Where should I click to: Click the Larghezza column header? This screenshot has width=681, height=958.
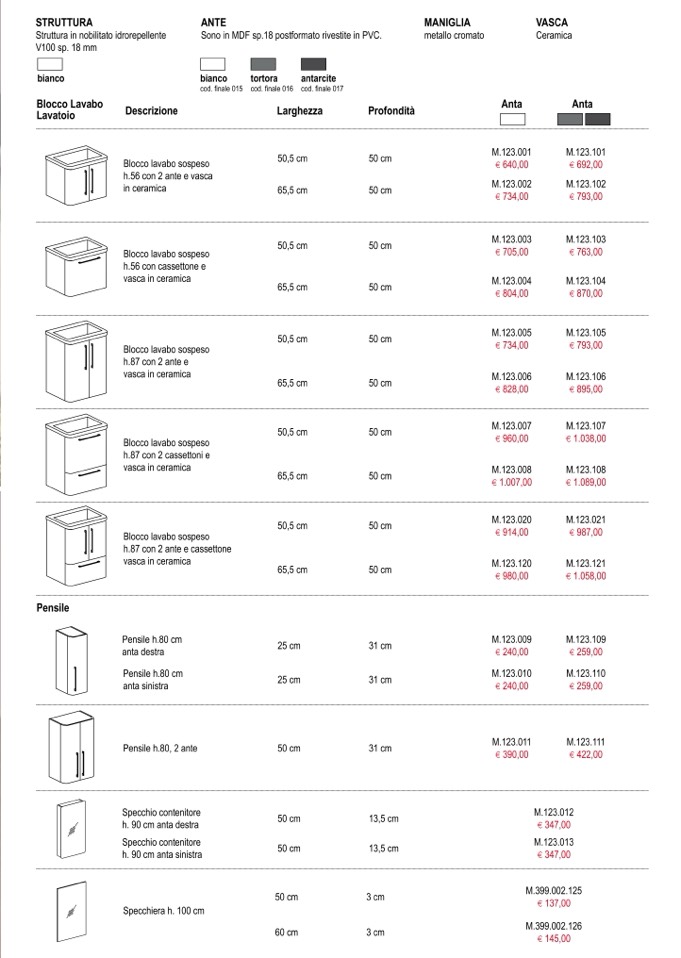coord(299,111)
